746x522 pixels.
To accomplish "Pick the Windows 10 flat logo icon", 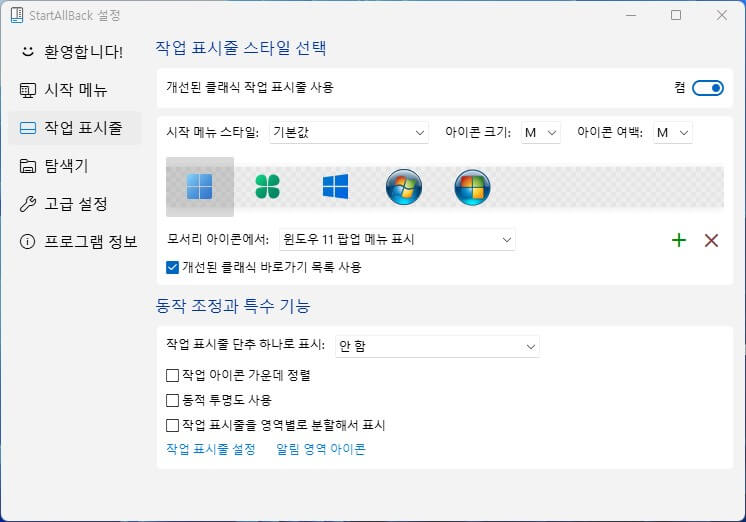I will click(x=335, y=187).
